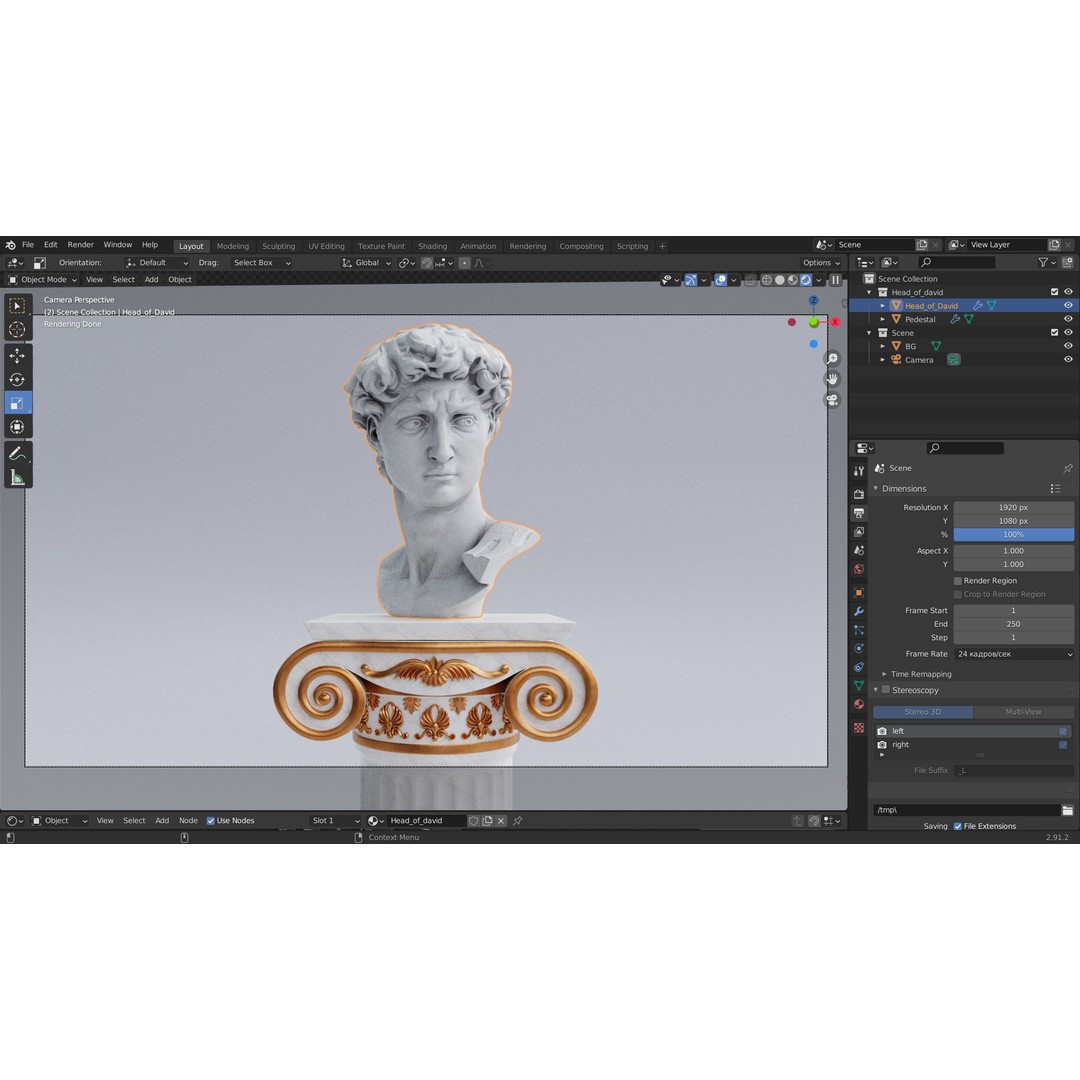Open the Object Data properties tab icon
The image size is (1080, 1080).
click(859, 686)
